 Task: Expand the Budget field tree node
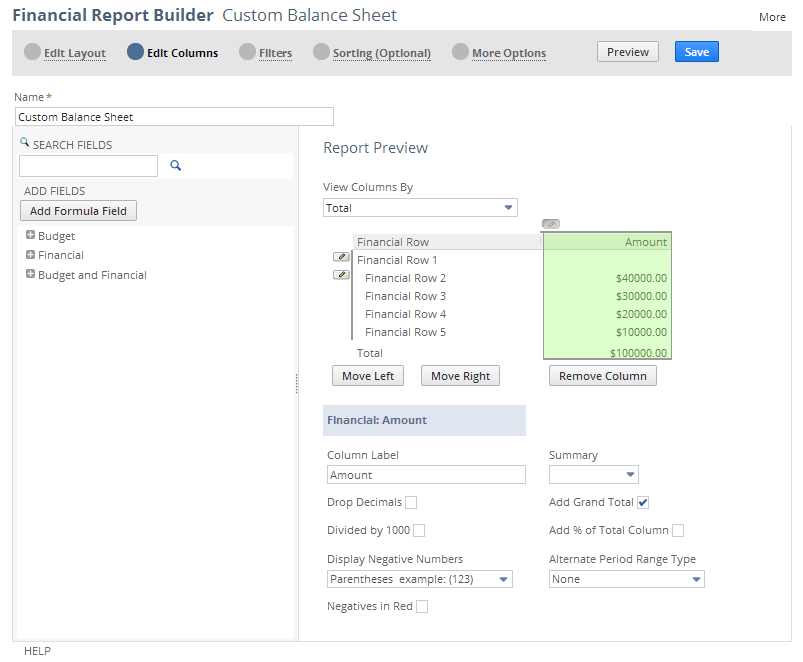(x=31, y=236)
